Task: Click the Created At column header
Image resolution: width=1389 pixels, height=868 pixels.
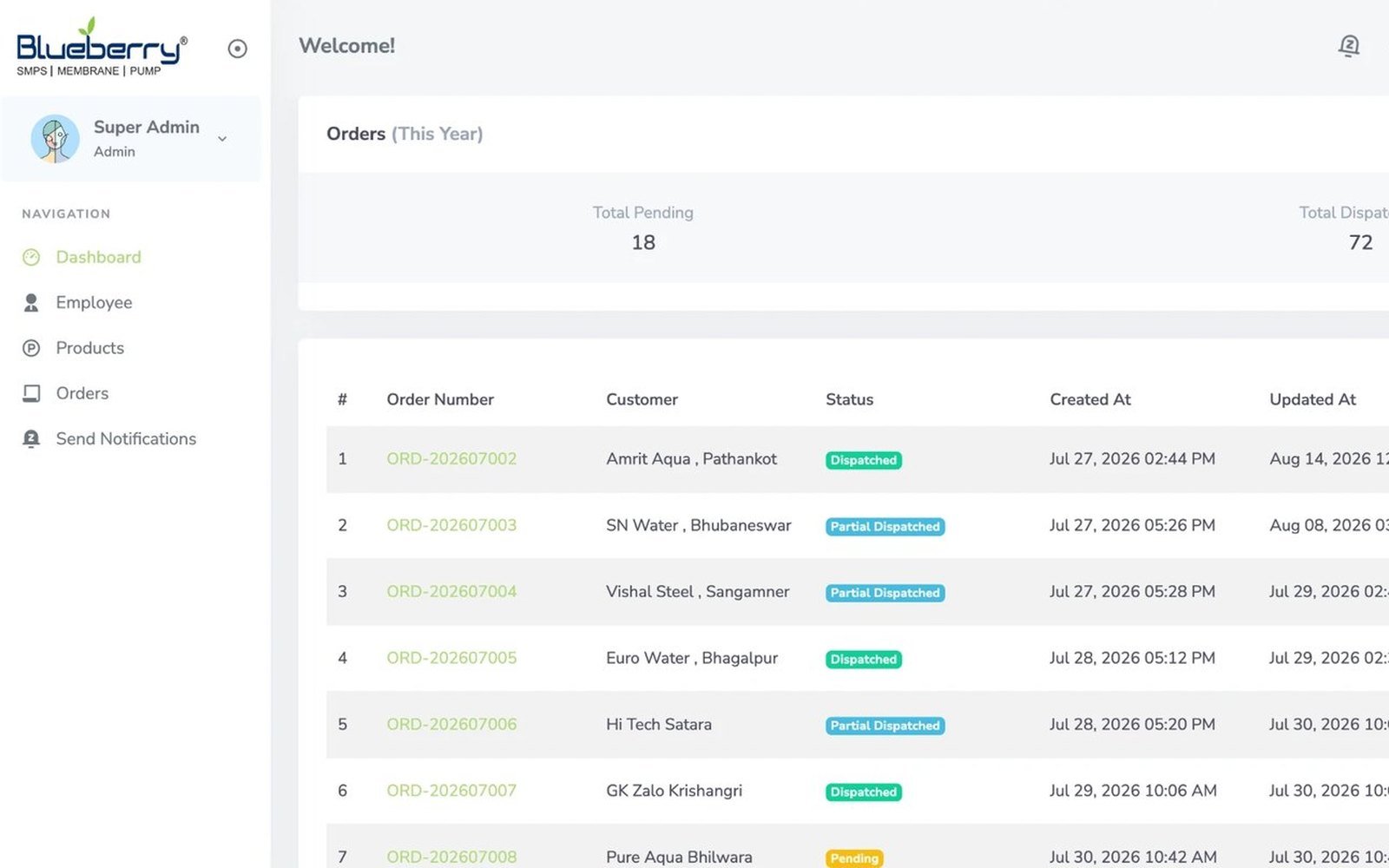Action: (x=1090, y=399)
